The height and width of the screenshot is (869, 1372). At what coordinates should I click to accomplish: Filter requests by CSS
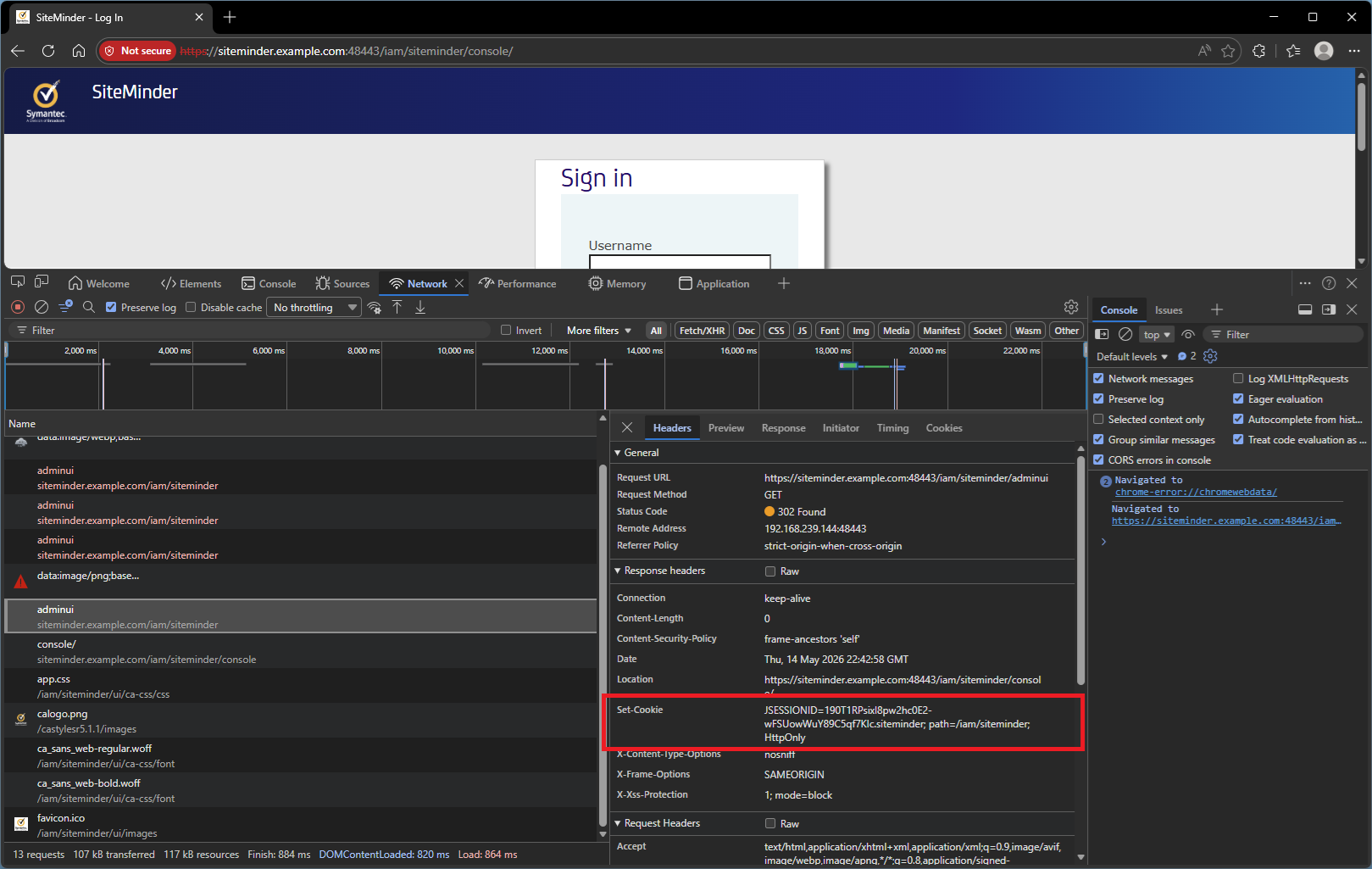[776, 331]
